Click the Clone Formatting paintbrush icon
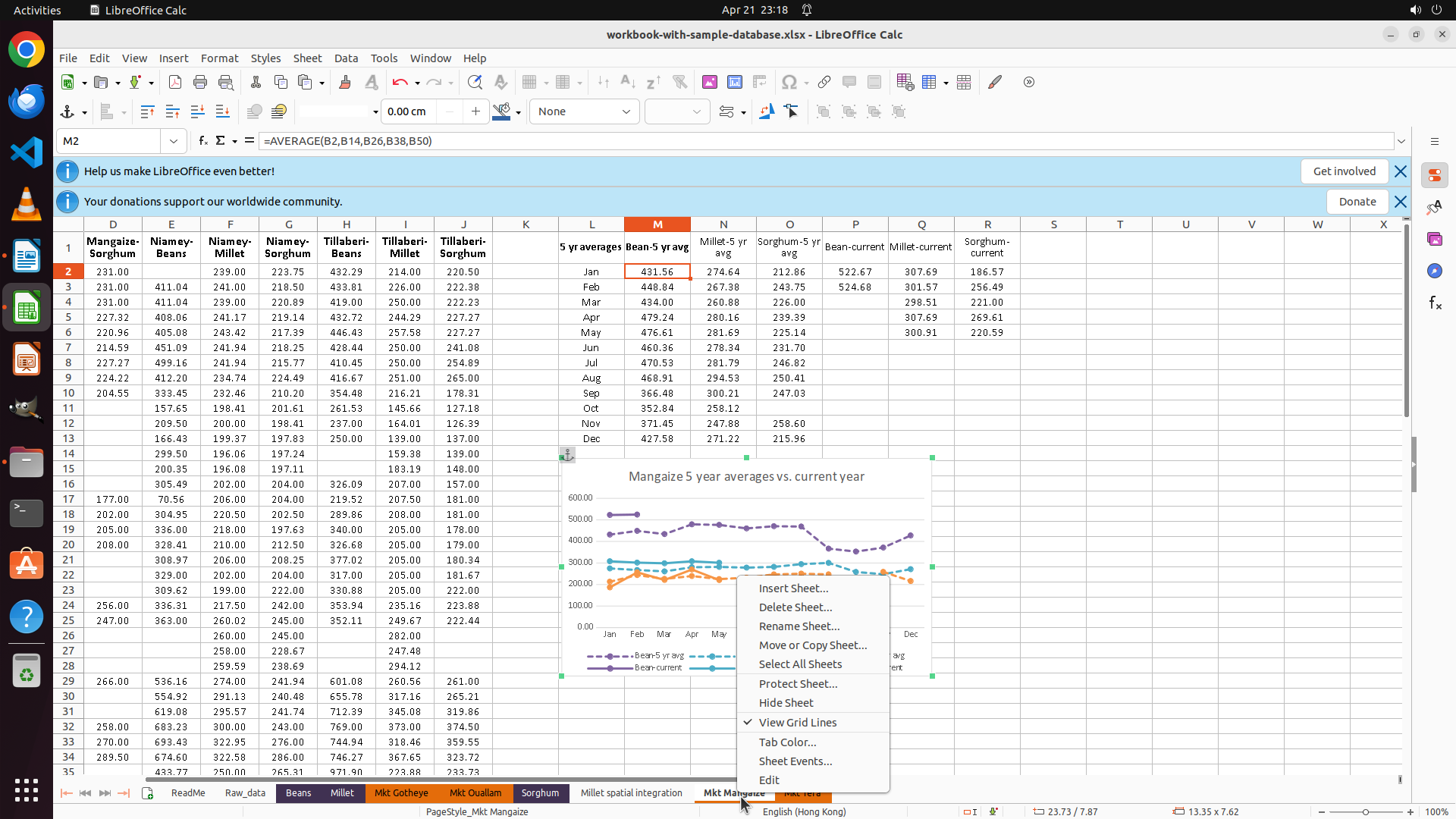The width and height of the screenshot is (1456, 819). [345, 83]
